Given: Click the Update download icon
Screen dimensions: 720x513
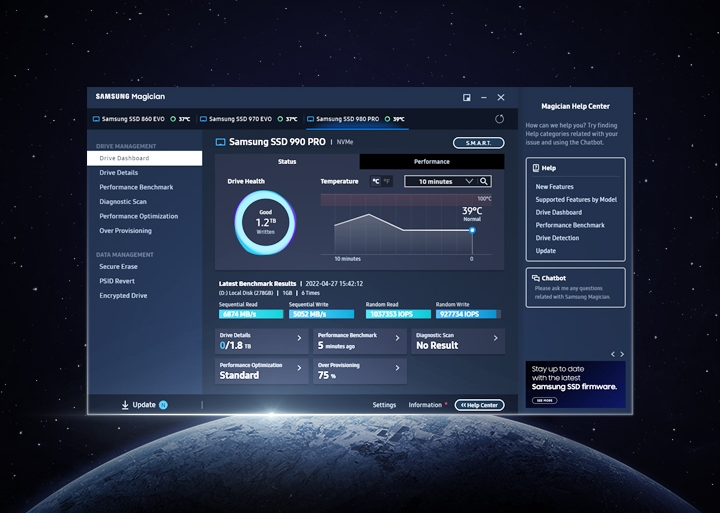Looking at the screenshot, I should (126, 405).
